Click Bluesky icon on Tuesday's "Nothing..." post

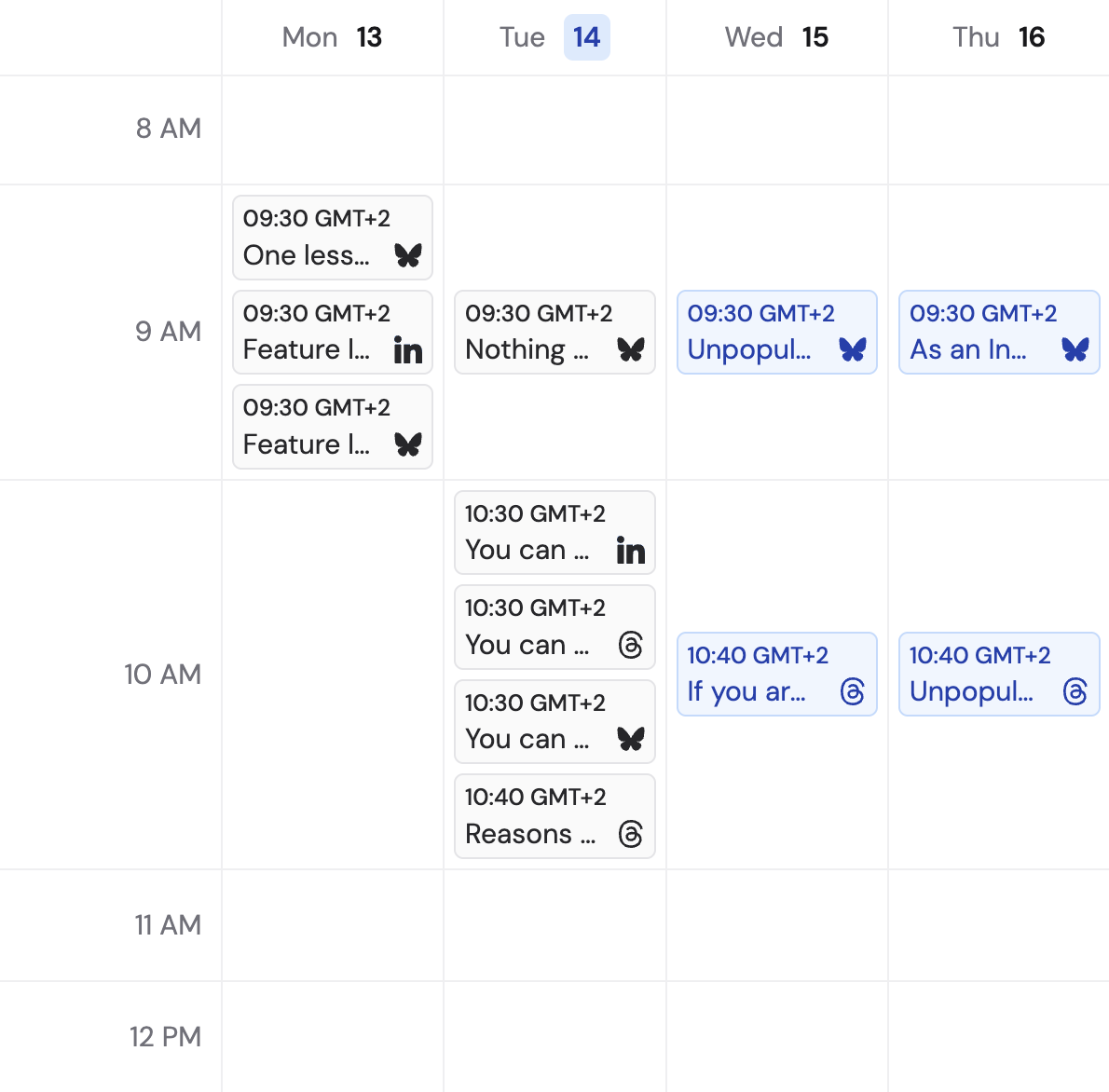[631, 350]
